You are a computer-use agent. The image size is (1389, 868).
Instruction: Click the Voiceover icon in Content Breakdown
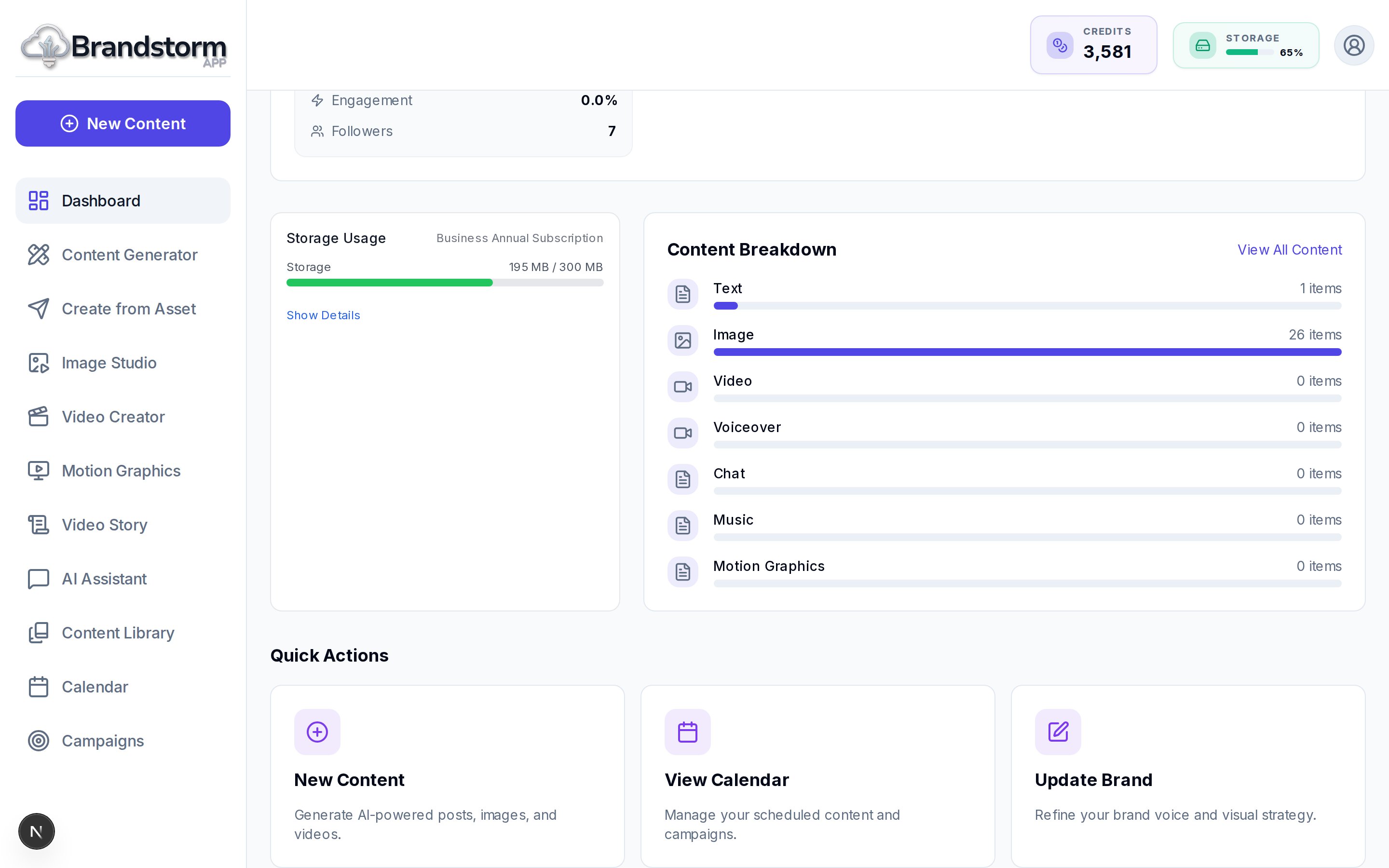(x=682, y=433)
